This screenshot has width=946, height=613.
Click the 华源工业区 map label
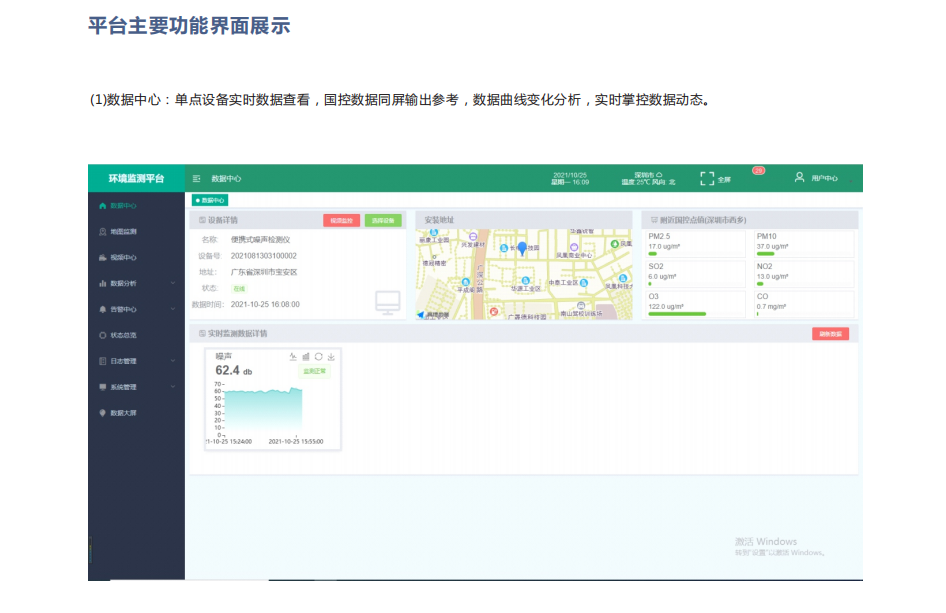(526, 288)
